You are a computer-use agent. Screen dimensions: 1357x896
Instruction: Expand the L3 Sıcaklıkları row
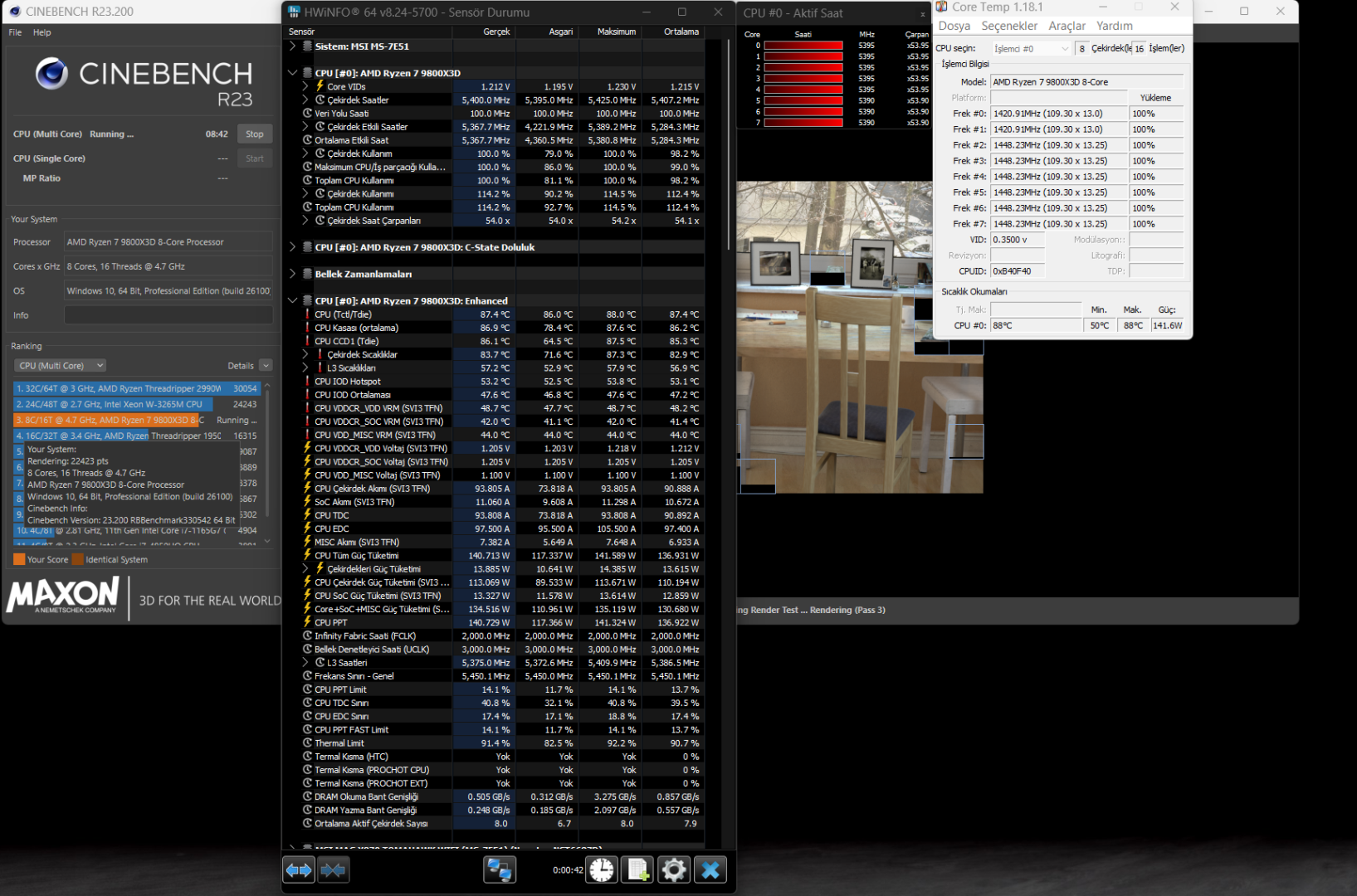tap(305, 368)
